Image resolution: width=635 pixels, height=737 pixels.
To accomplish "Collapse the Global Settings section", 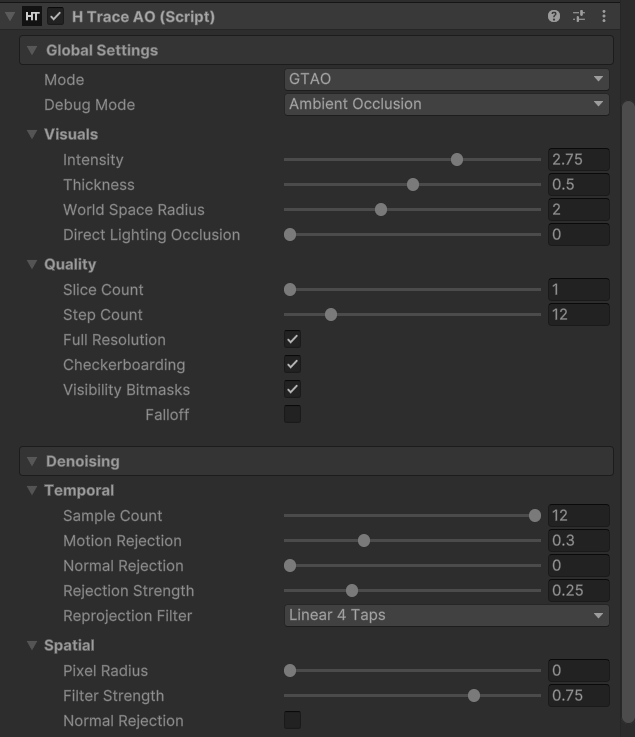I will click(32, 50).
